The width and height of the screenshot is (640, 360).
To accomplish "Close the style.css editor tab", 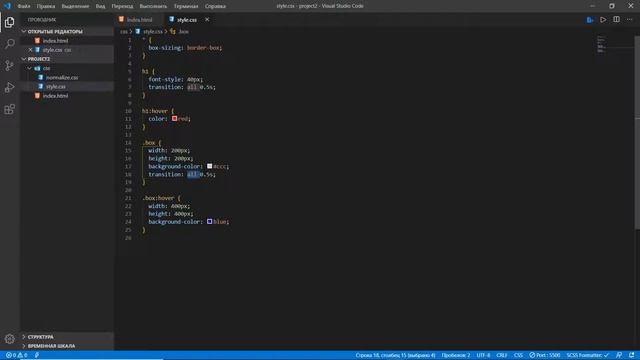I will pyautogui.click(x=207, y=20).
